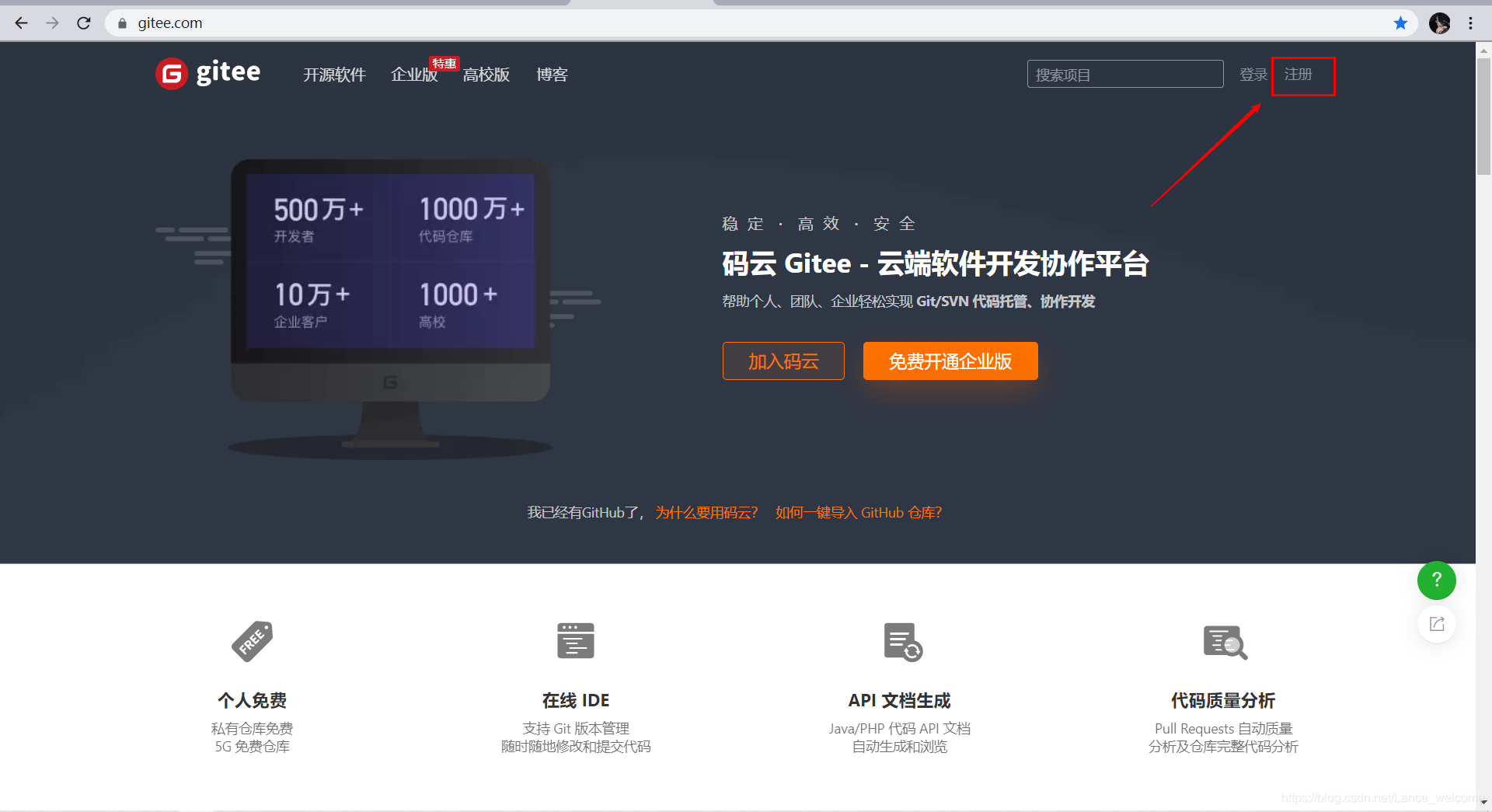The height and width of the screenshot is (812, 1492).
Task: Open 企业版 with 特惠 badge
Action: click(x=413, y=75)
